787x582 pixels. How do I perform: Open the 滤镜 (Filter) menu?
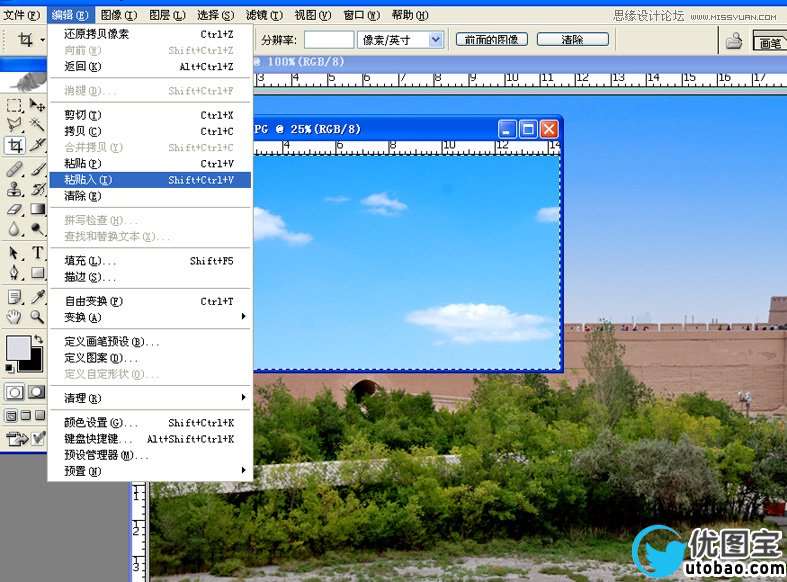pos(264,15)
